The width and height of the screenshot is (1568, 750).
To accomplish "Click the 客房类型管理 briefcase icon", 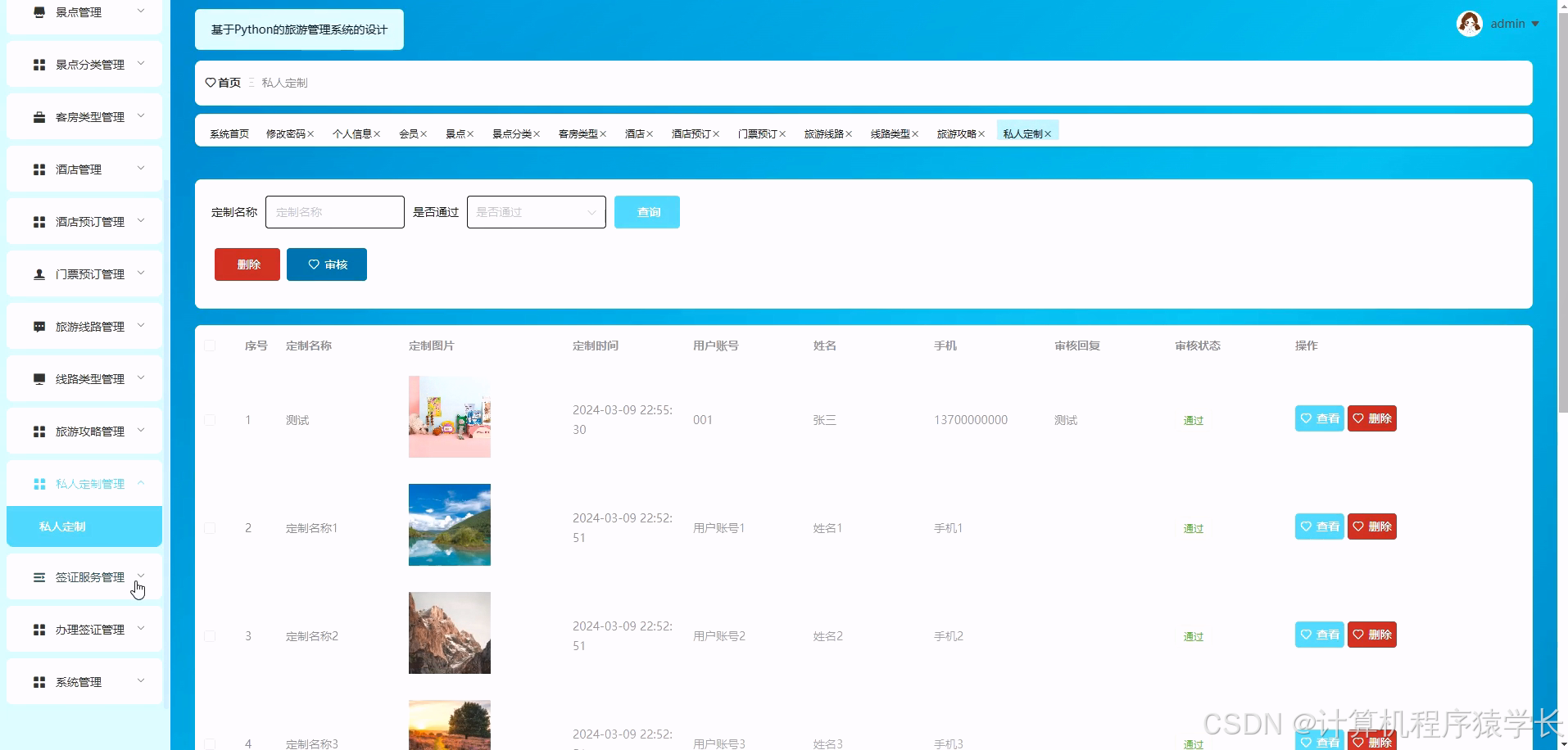I will (x=39, y=117).
